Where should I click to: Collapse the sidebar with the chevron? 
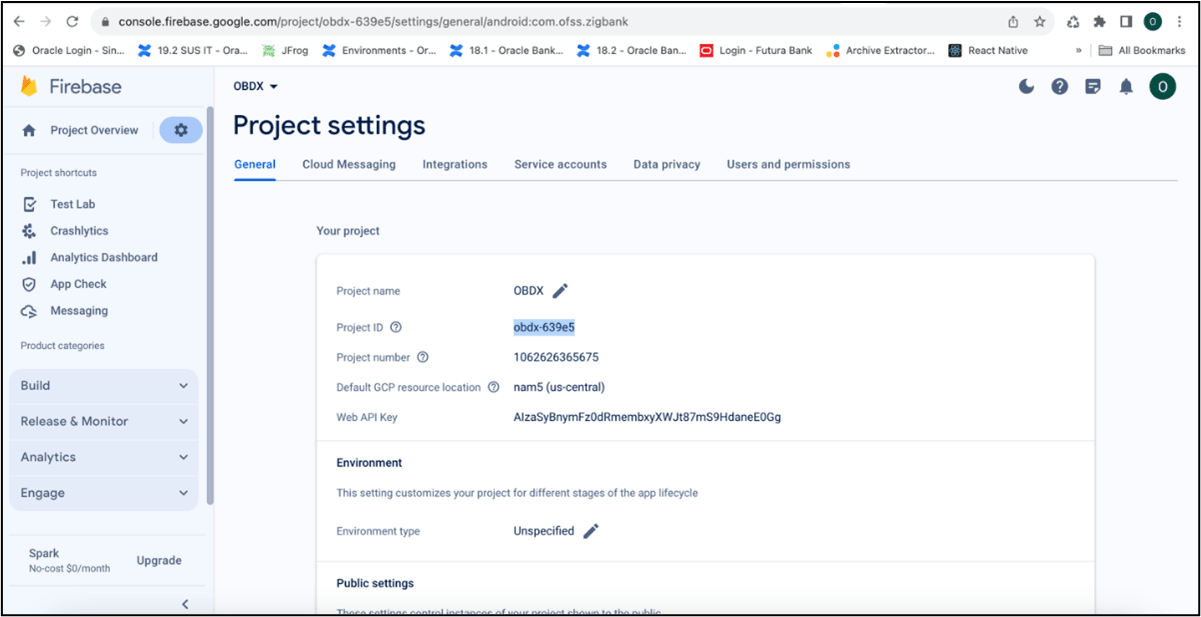click(x=185, y=603)
